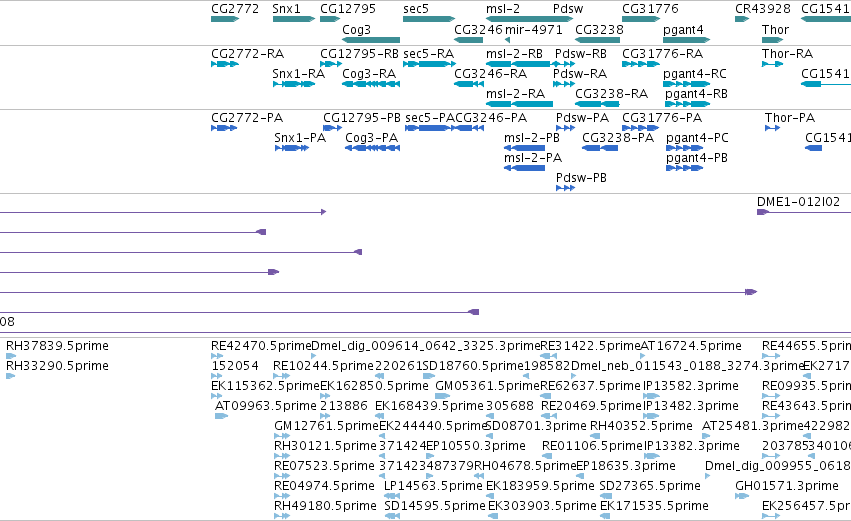Select the RE07523.5prime EST label
Viewport: 851px width, 521px height.
tap(324, 466)
